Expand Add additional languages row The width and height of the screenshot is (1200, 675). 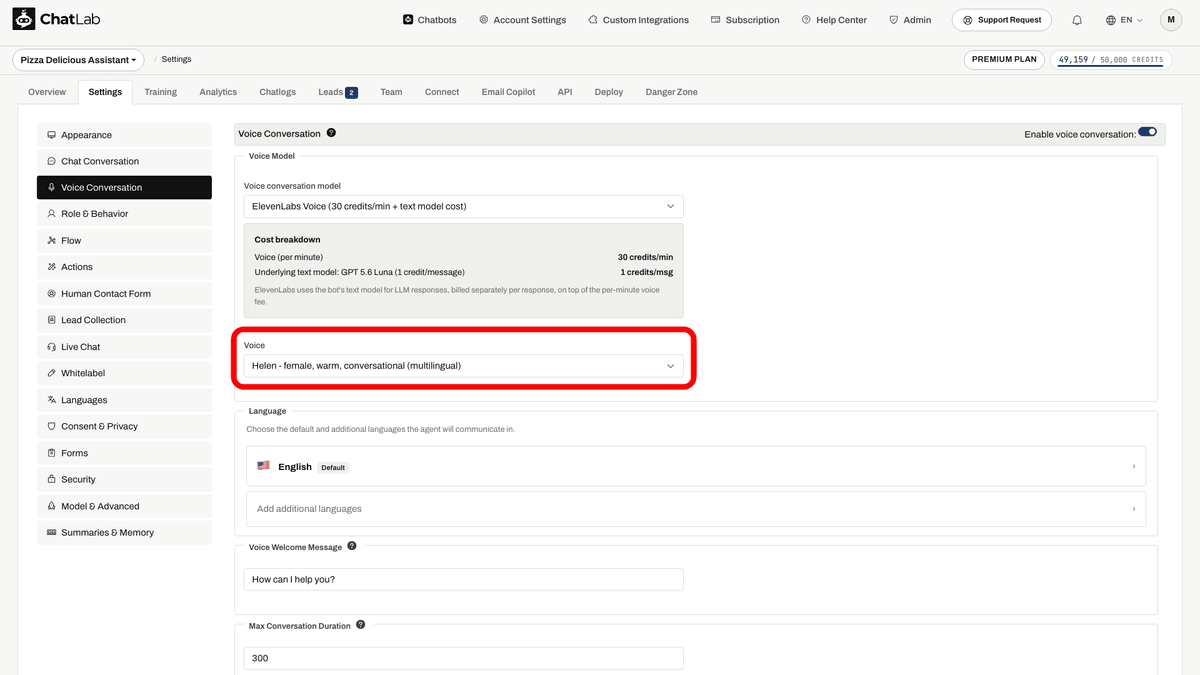(696, 509)
